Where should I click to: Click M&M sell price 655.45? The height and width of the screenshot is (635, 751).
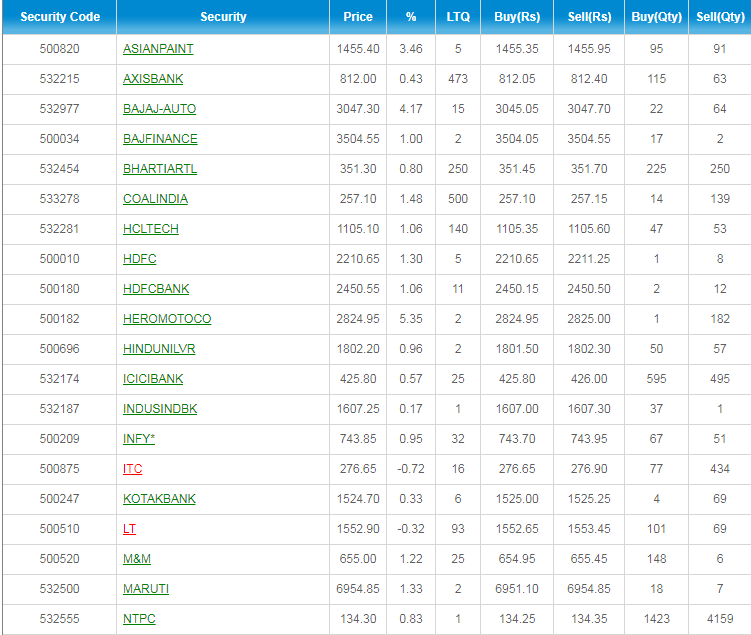(589, 559)
